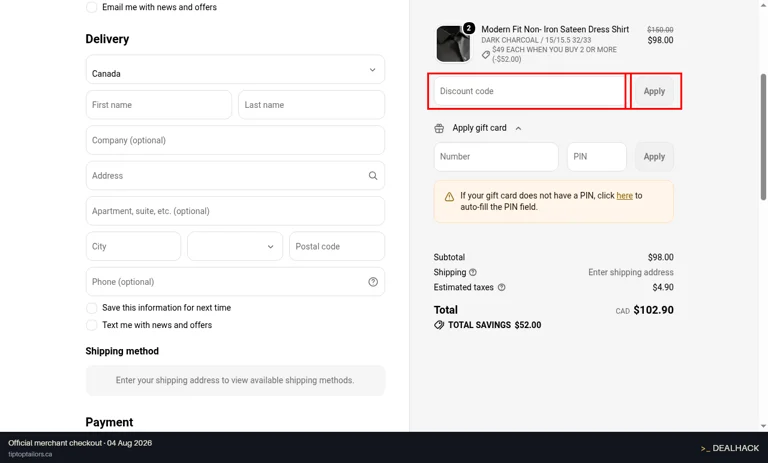Collapse the Apply gift card section
The width and height of the screenshot is (768, 463).
tap(518, 128)
